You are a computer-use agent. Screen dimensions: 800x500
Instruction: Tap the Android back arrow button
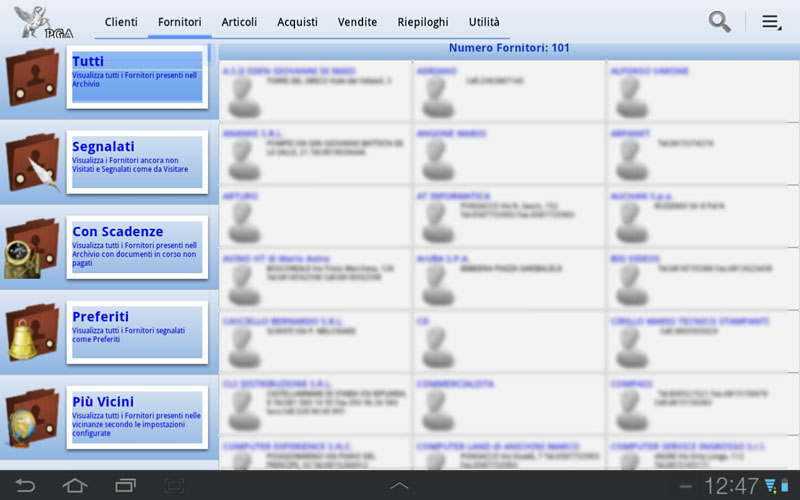click(25, 485)
